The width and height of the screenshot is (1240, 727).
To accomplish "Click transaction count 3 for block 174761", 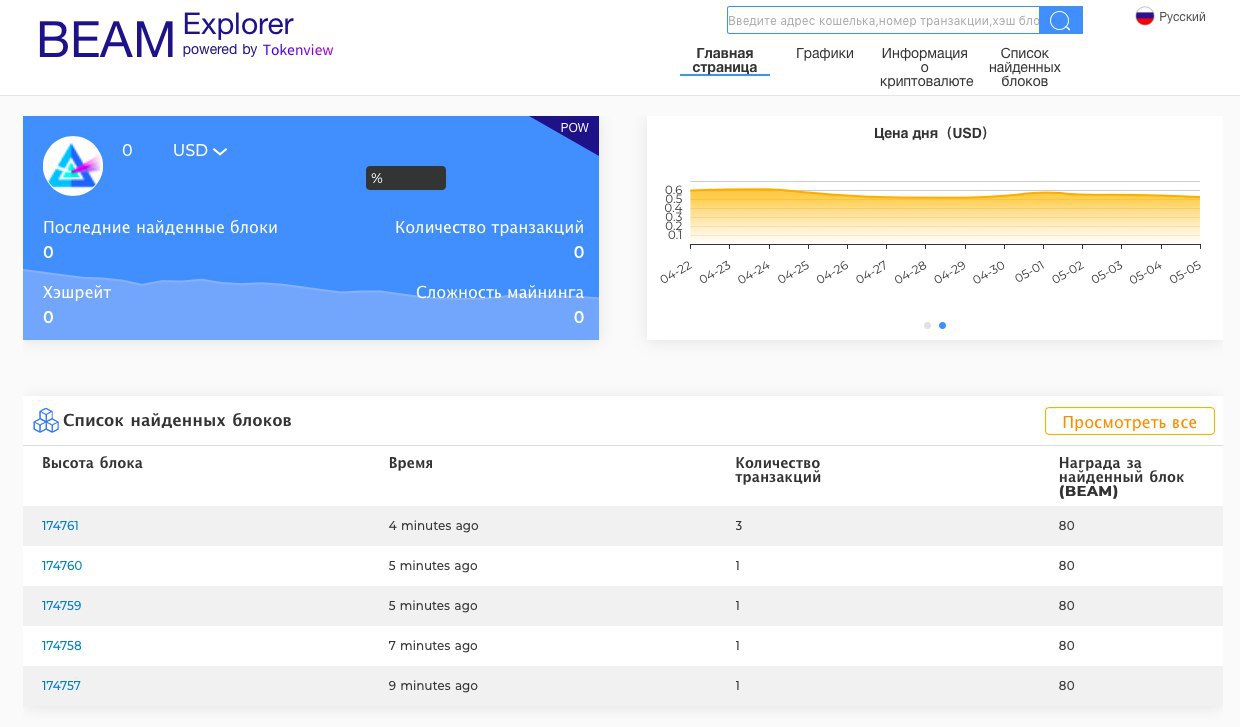I will (x=739, y=525).
